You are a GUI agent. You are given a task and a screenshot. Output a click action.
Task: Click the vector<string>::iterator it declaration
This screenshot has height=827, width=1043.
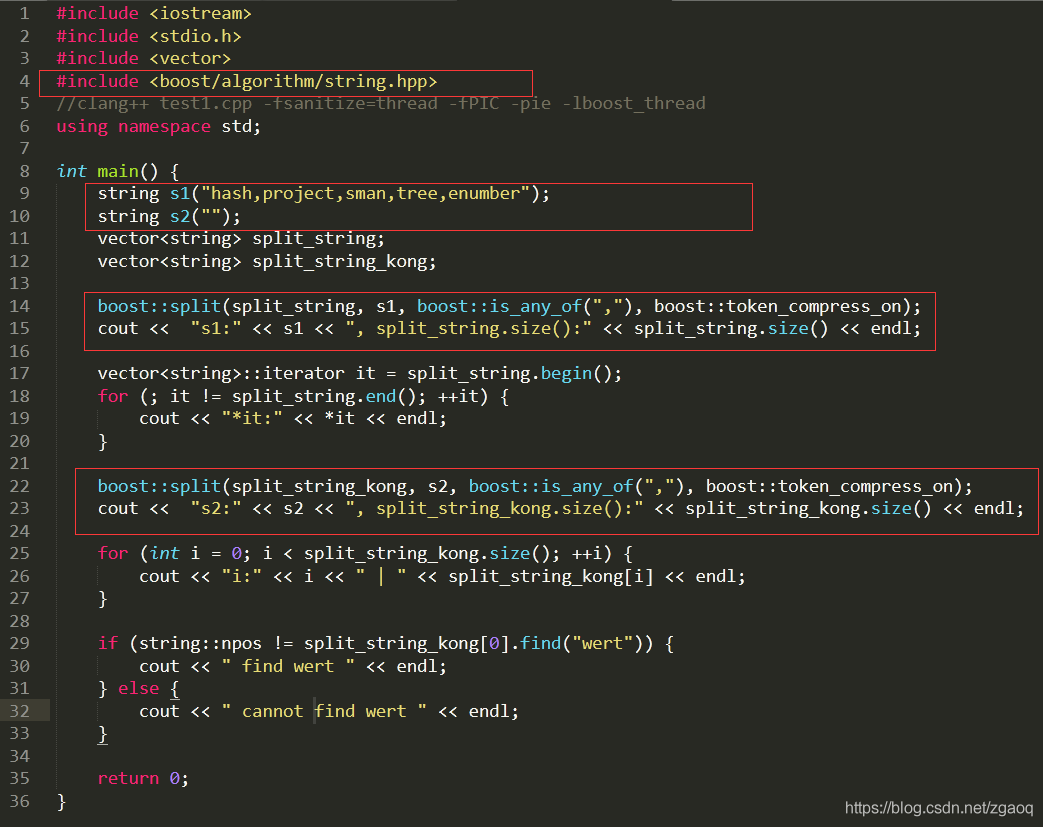[x=360, y=373]
